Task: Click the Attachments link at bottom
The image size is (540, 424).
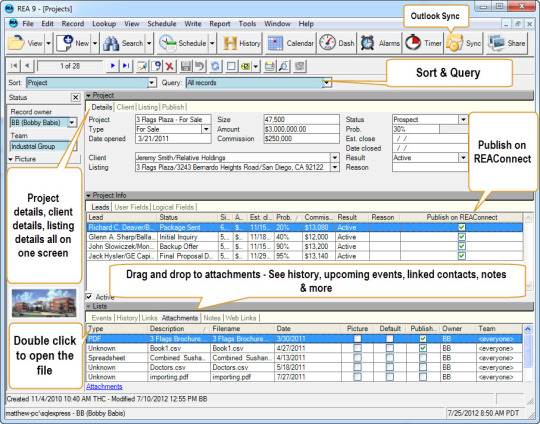Action: (104, 386)
